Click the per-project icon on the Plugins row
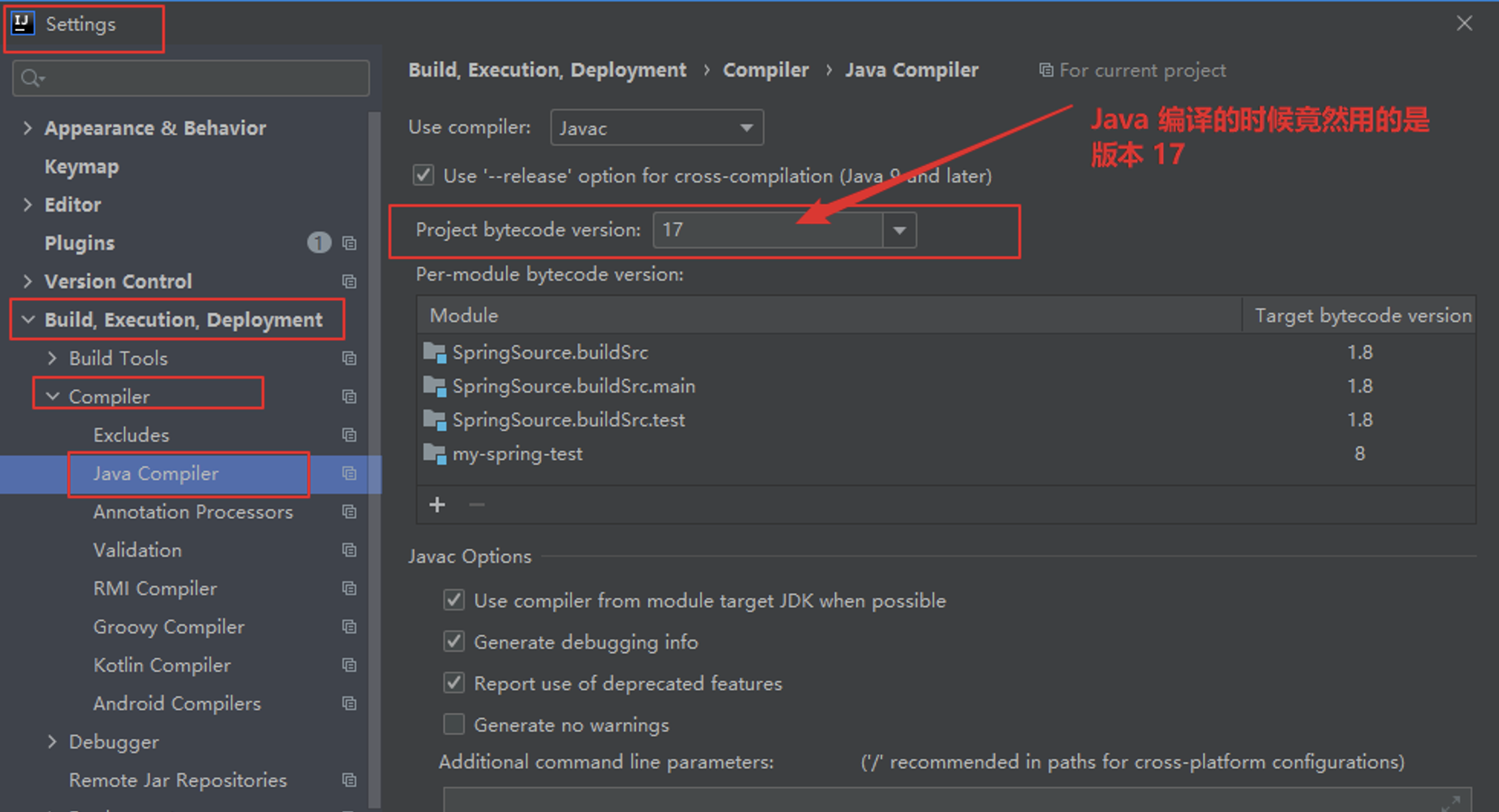The image size is (1499, 812). (349, 243)
